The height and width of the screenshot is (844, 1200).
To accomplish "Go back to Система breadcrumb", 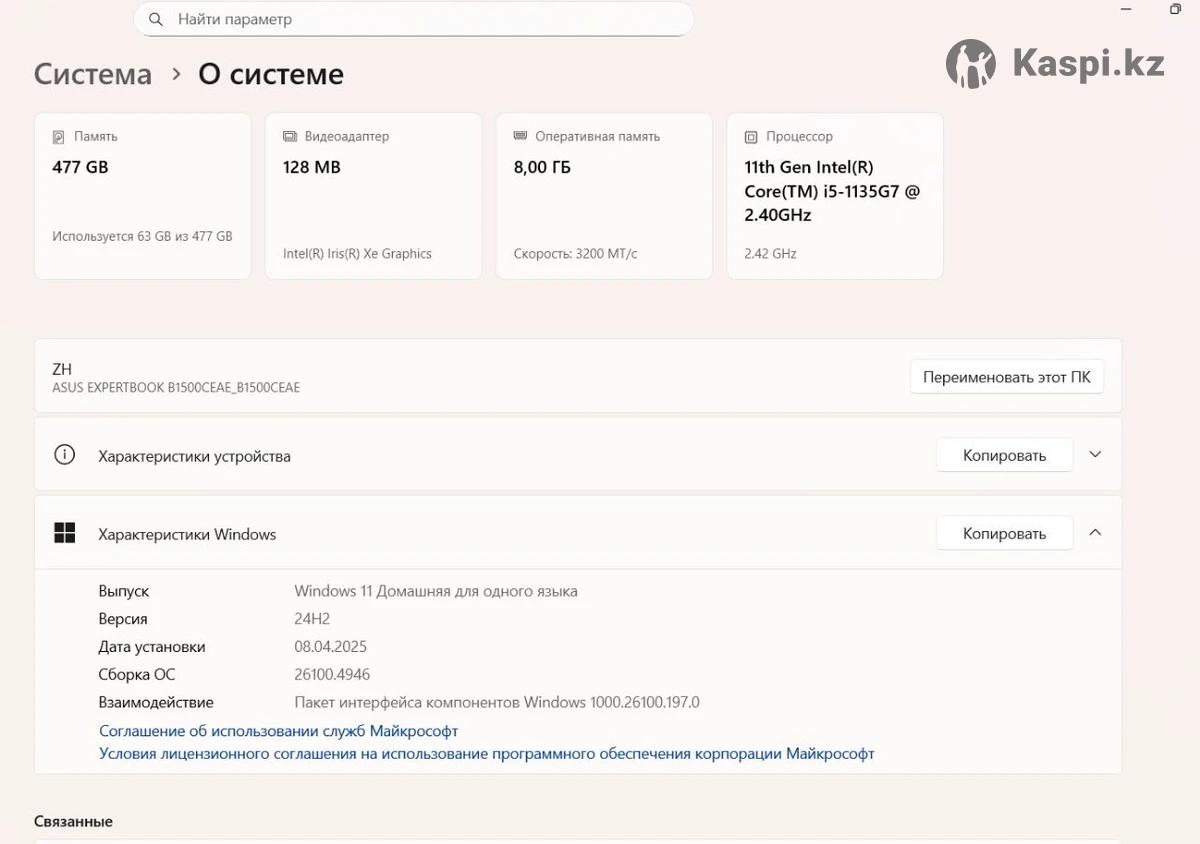I will 93,74.
